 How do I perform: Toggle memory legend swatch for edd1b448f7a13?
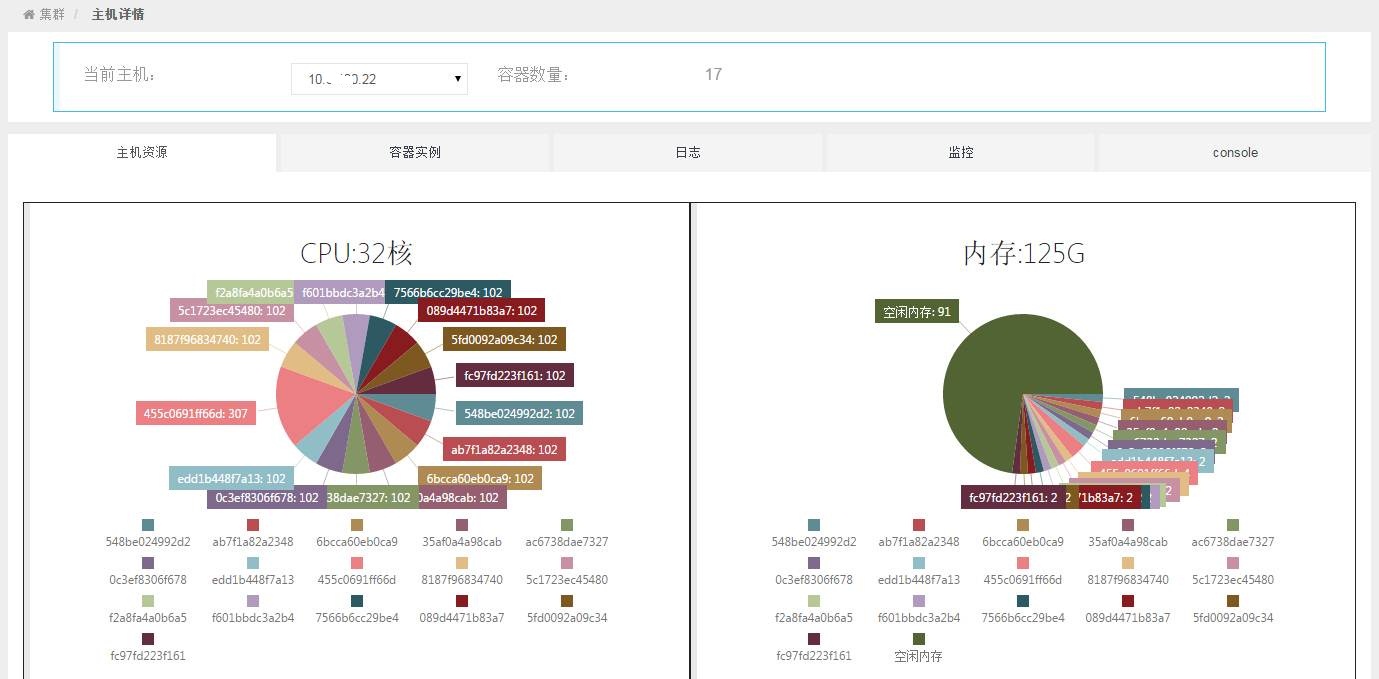pos(919,563)
